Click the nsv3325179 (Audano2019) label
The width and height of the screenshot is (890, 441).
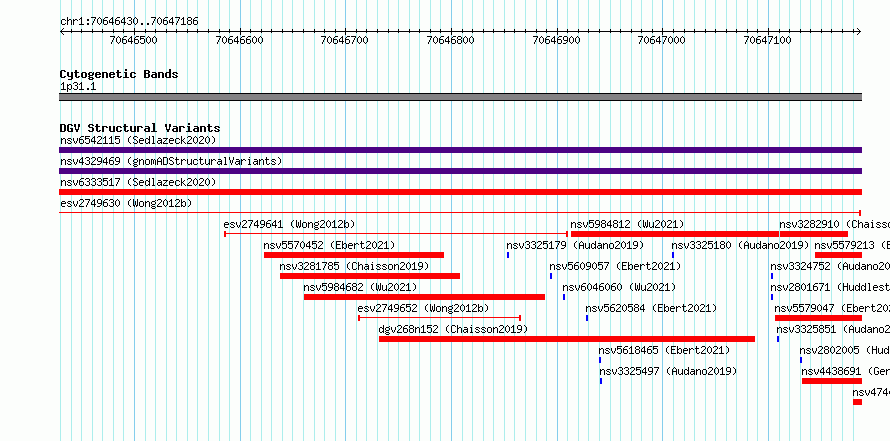[x=576, y=245]
